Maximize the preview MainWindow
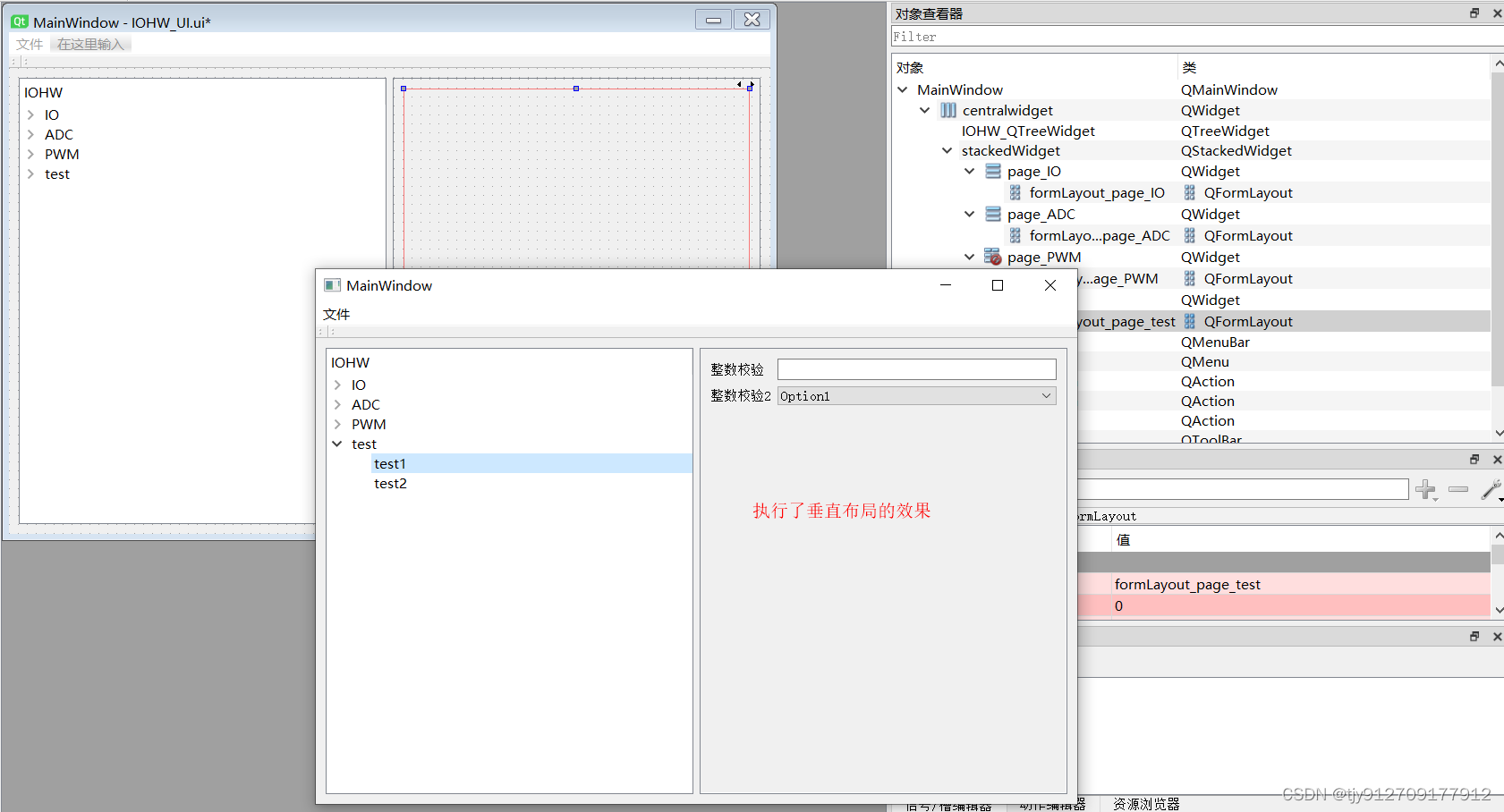The height and width of the screenshot is (812, 1504). (998, 285)
